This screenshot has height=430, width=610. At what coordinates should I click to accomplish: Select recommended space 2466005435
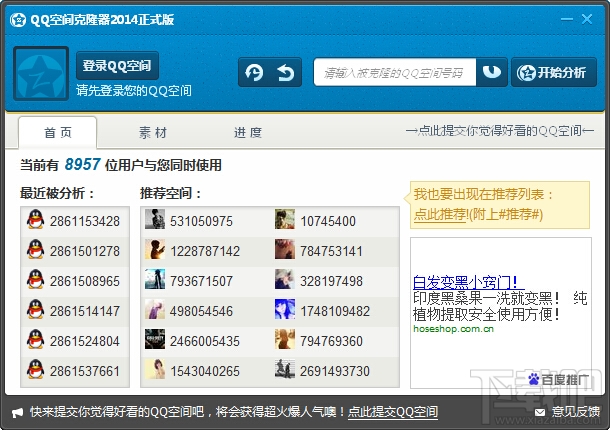205,341
